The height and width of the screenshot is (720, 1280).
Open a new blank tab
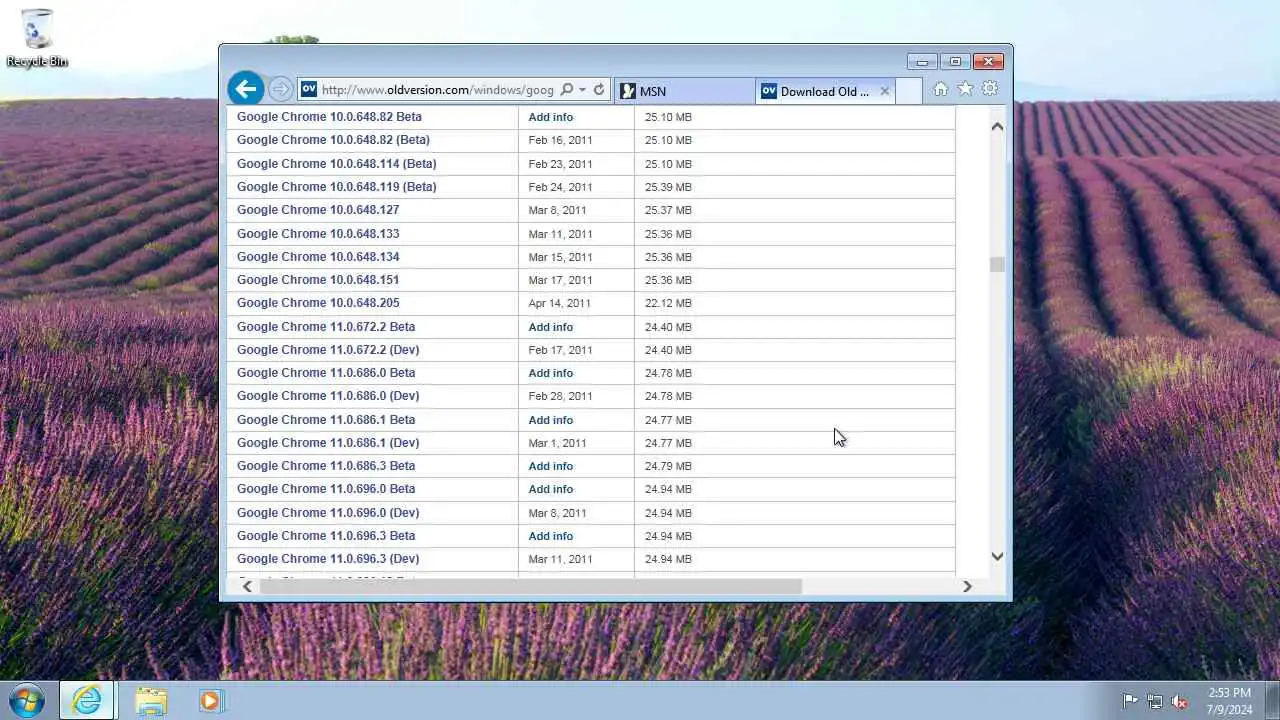click(908, 91)
